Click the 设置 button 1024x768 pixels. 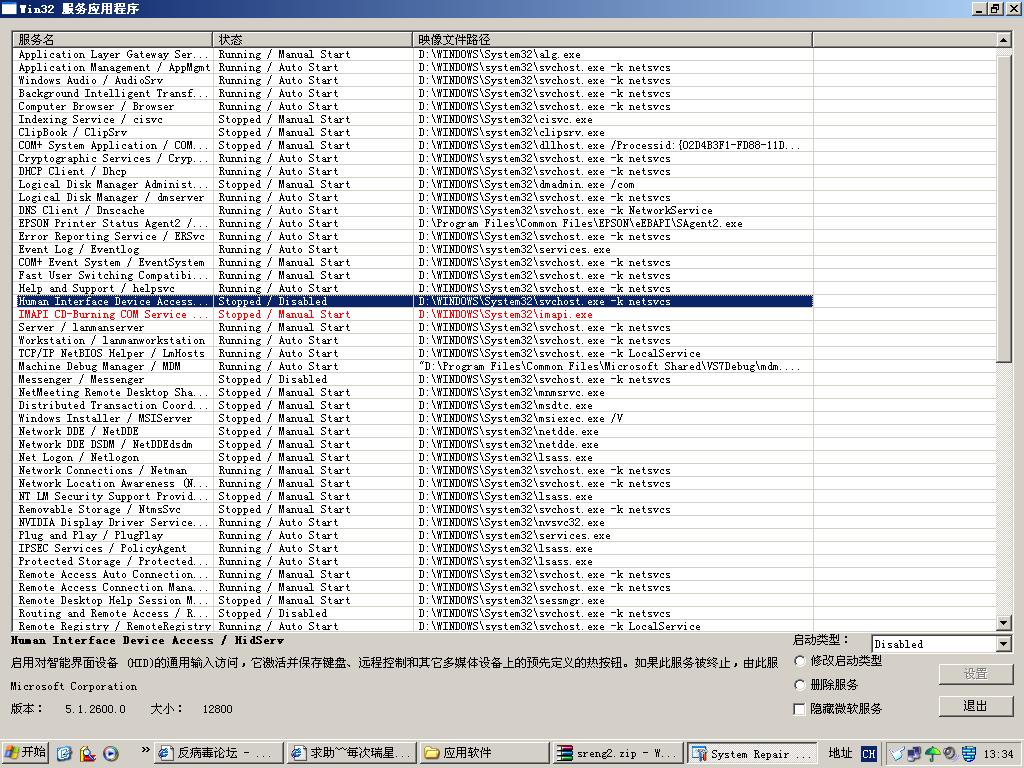coord(975,674)
